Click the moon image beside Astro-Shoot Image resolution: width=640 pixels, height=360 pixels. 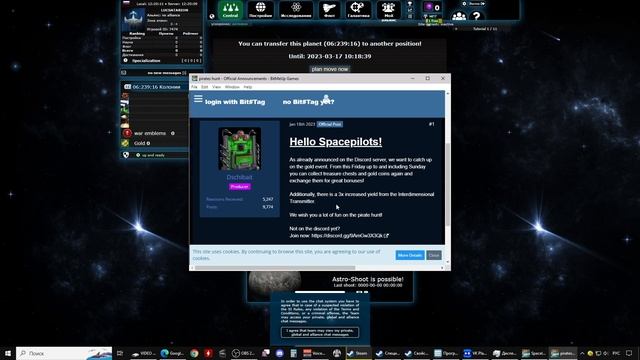click(275, 282)
